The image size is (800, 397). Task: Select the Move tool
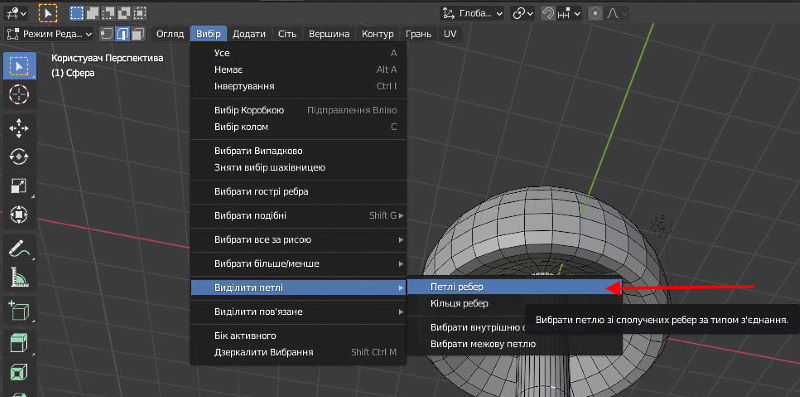pos(19,128)
